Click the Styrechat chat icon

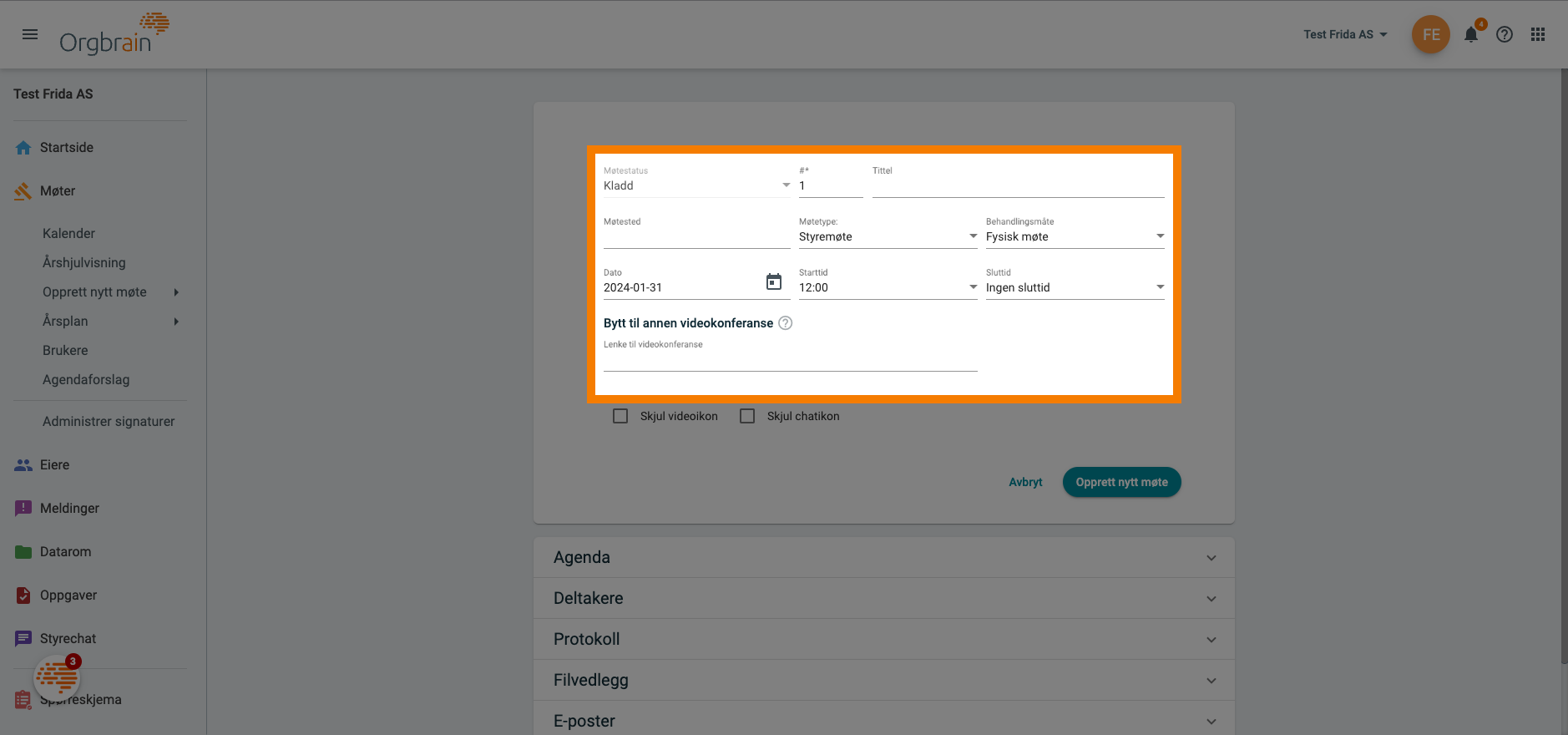pyautogui.click(x=23, y=639)
